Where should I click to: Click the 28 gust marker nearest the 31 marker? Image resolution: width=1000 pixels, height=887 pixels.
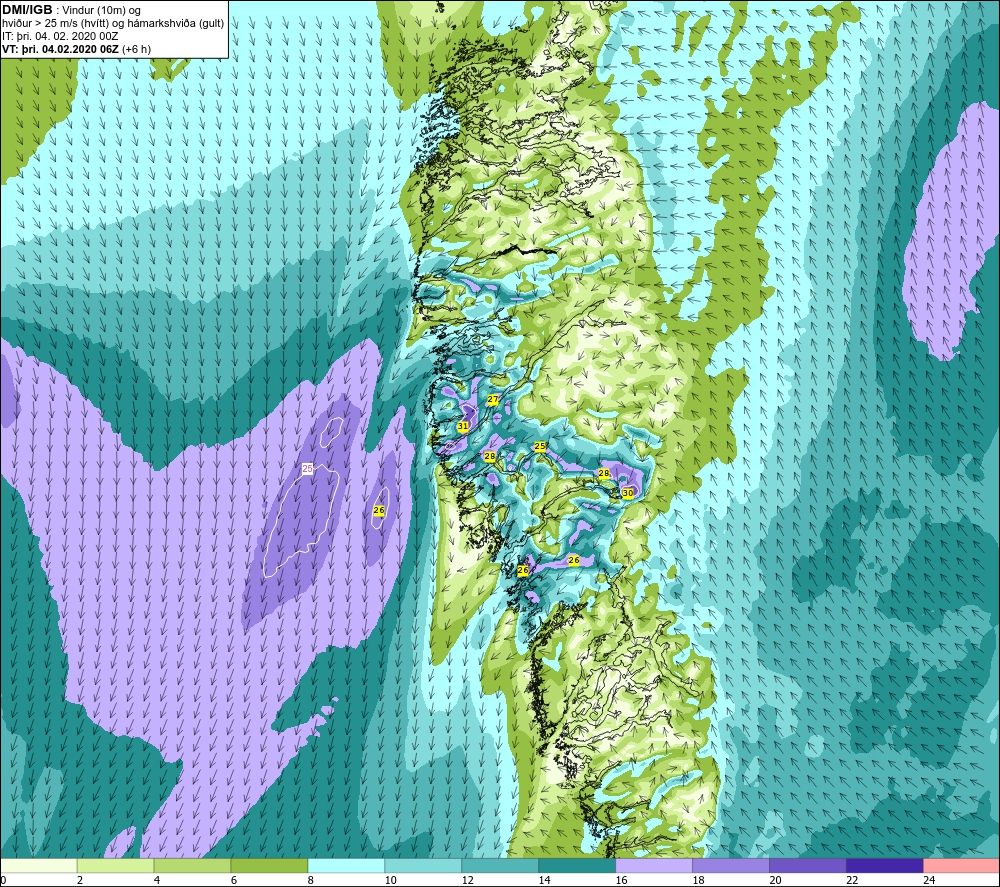point(490,456)
